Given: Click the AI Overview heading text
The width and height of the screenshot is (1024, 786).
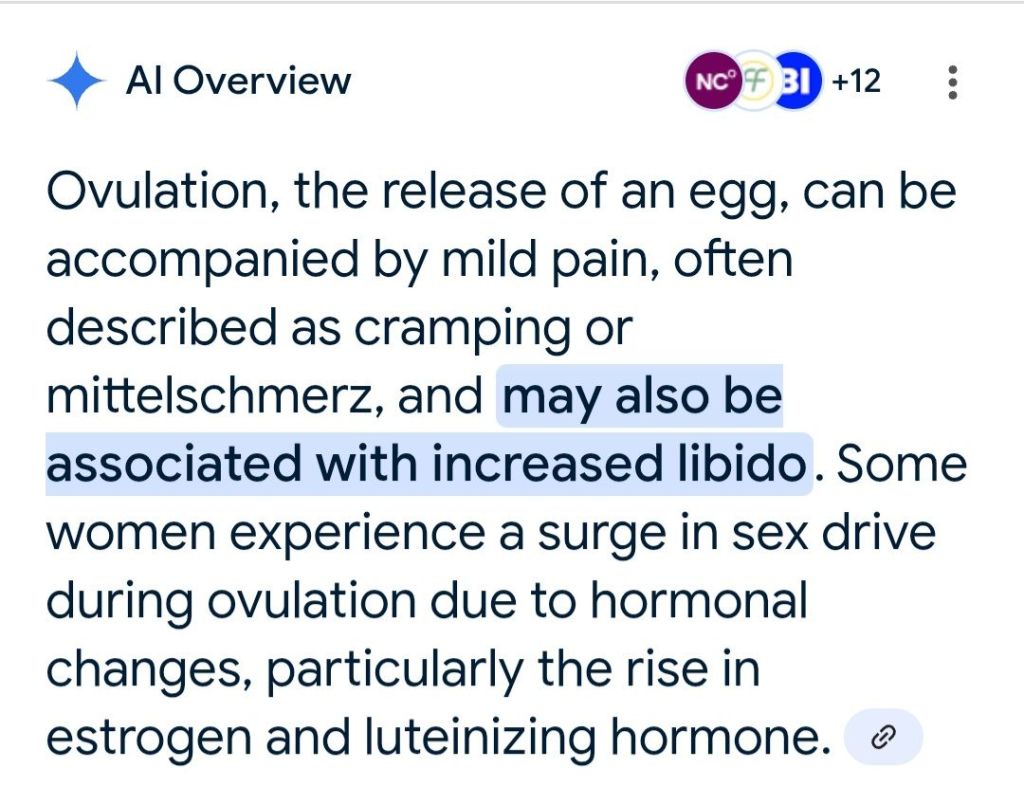Looking at the screenshot, I should [x=238, y=81].
